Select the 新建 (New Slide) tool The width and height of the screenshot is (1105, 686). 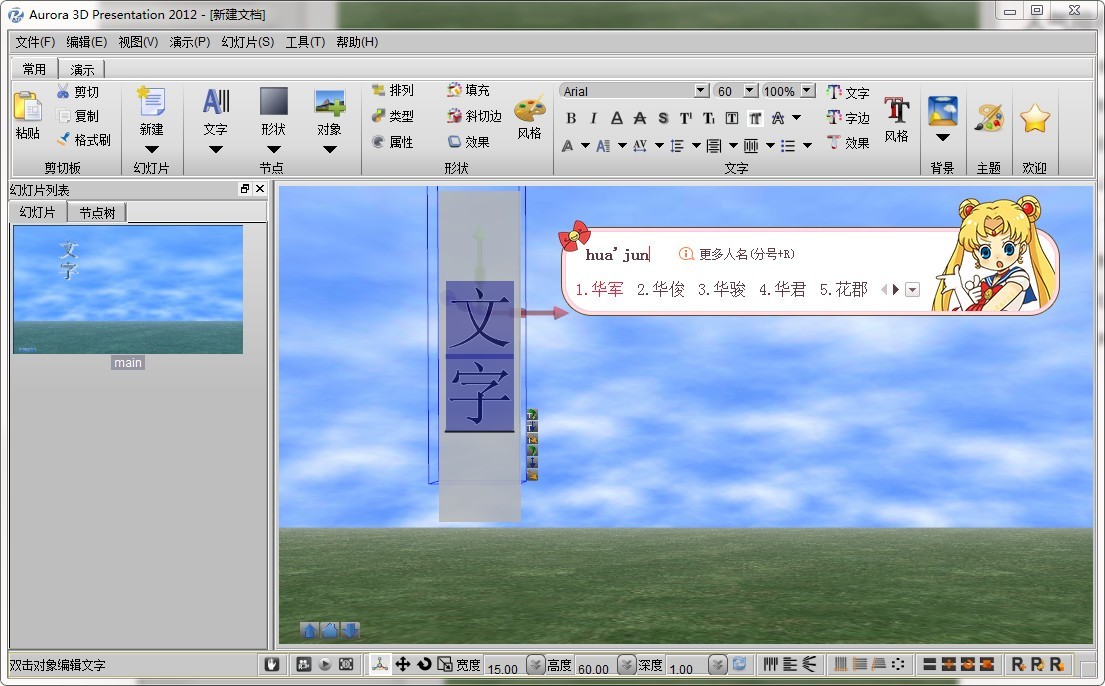[x=152, y=110]
